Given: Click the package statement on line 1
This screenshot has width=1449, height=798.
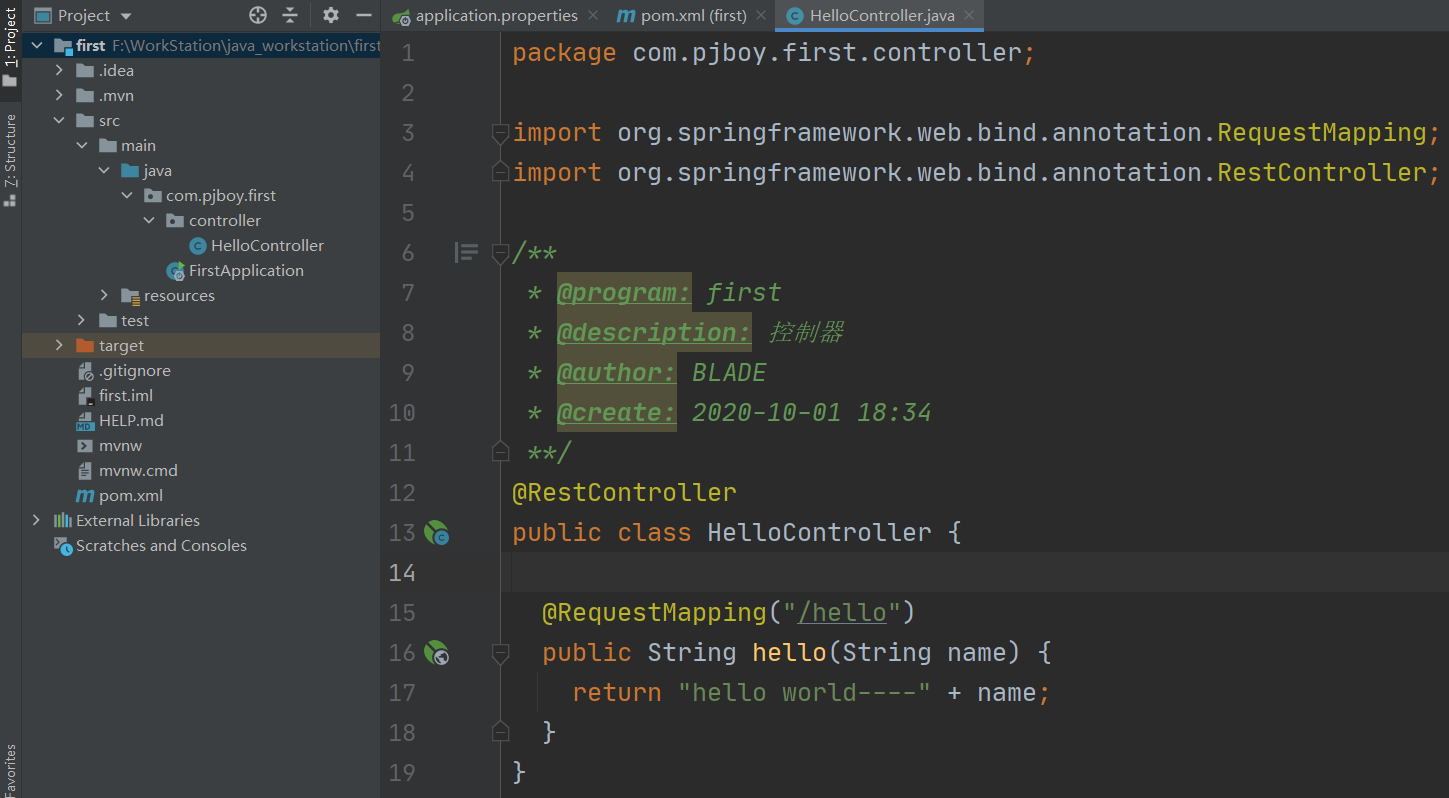Looking at the screenshot, I should [774, 52].
